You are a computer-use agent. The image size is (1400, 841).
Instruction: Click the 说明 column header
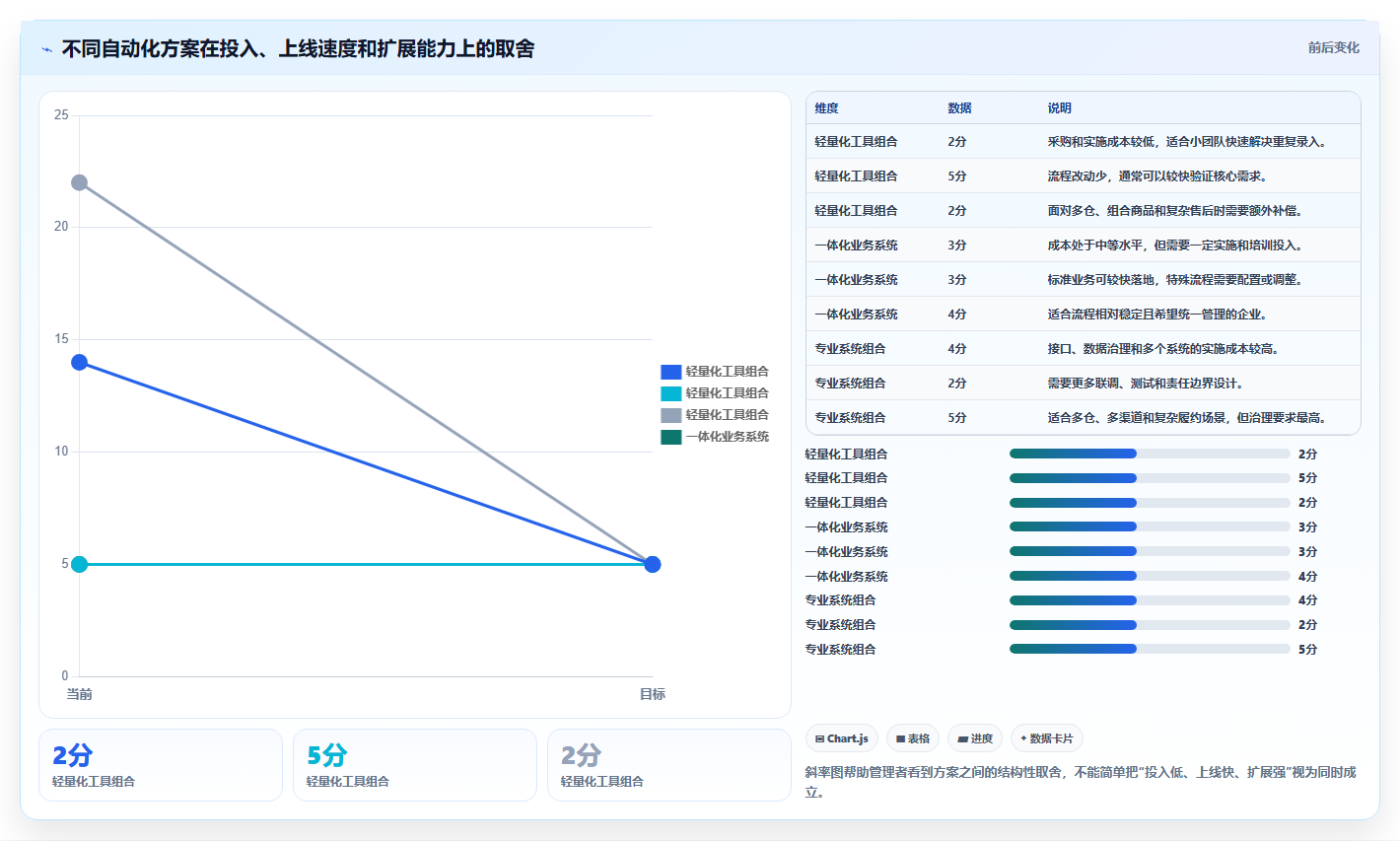1059,108
